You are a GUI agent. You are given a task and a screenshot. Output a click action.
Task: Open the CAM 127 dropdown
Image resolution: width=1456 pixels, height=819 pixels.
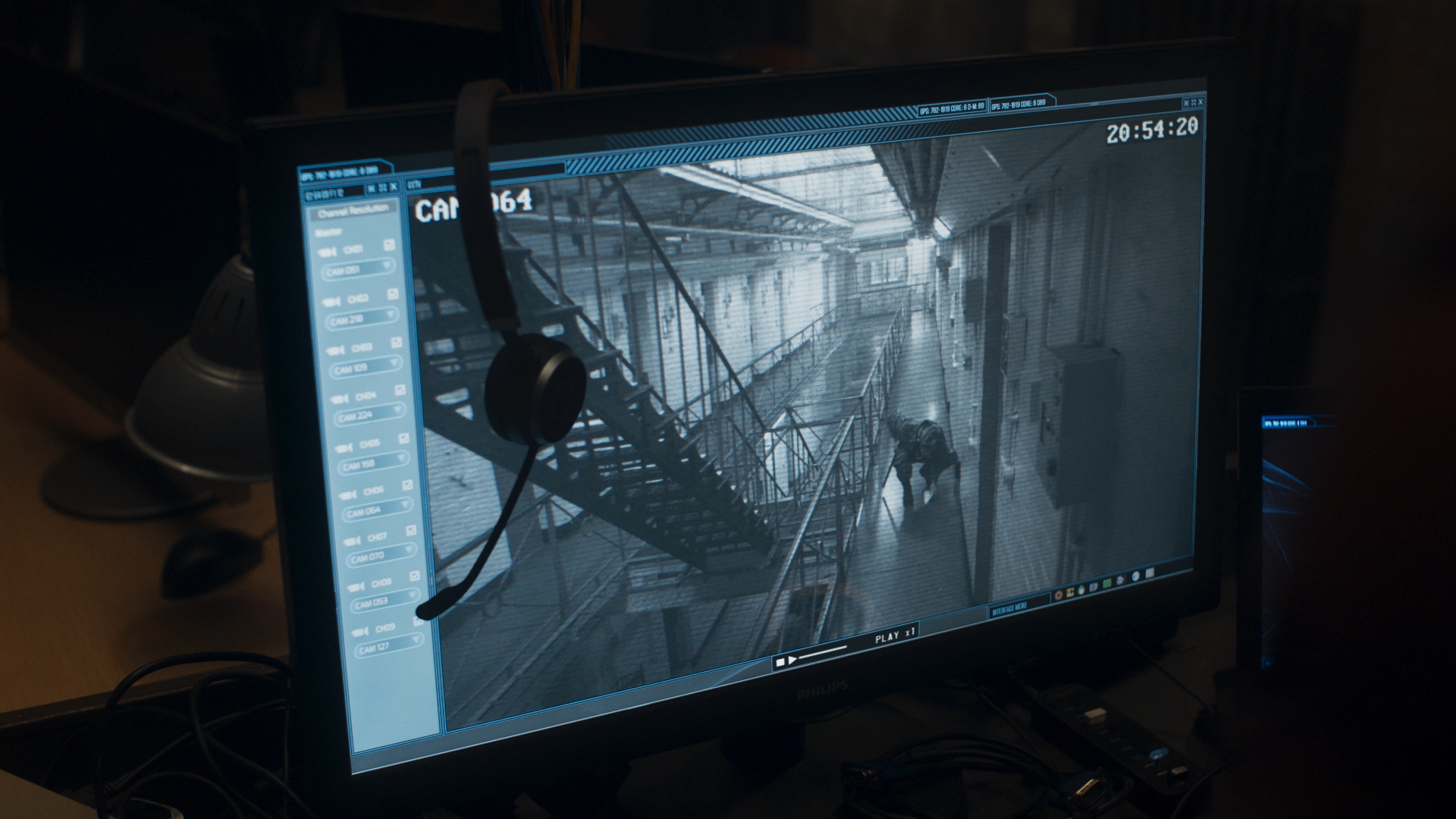390,646
